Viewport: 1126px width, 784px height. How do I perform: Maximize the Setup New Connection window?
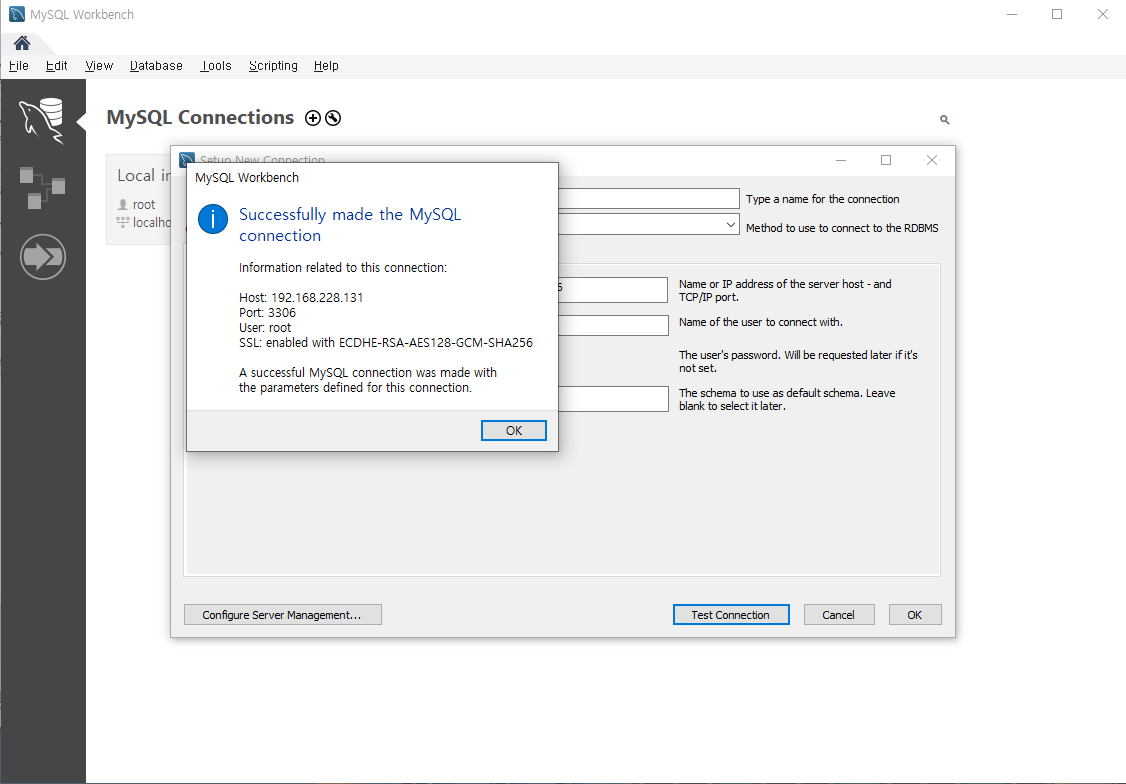[x=885, y=160]
